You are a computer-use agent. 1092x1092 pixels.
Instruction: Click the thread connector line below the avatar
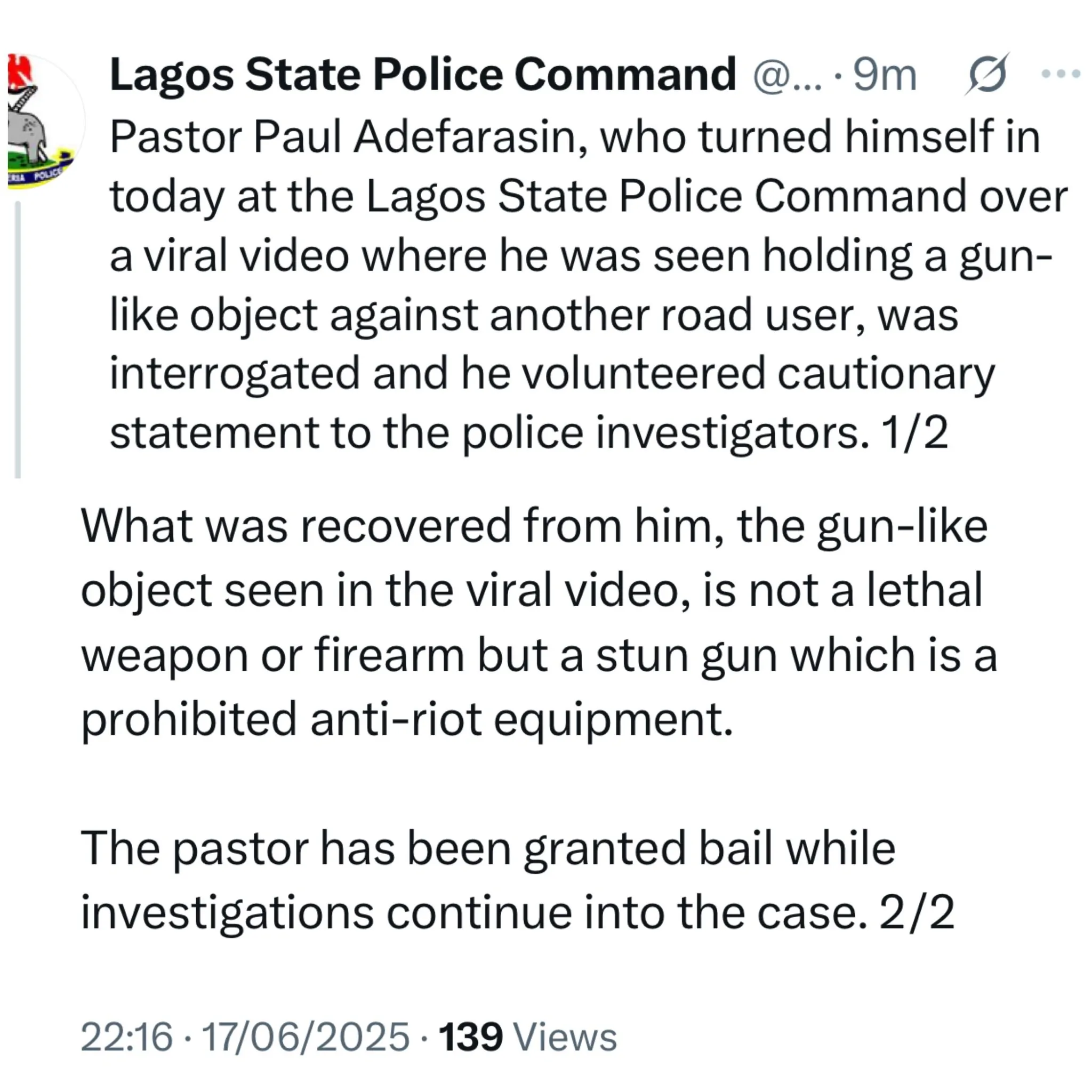(18, 339)
